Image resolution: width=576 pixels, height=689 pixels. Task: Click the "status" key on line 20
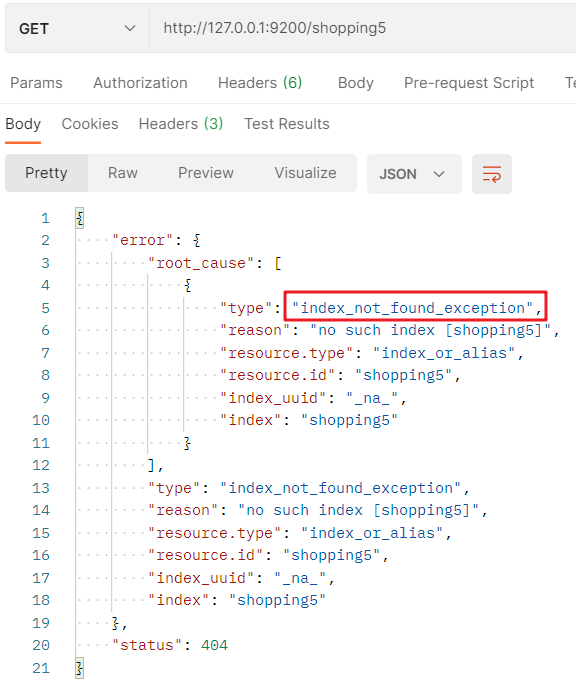[147, 645]
